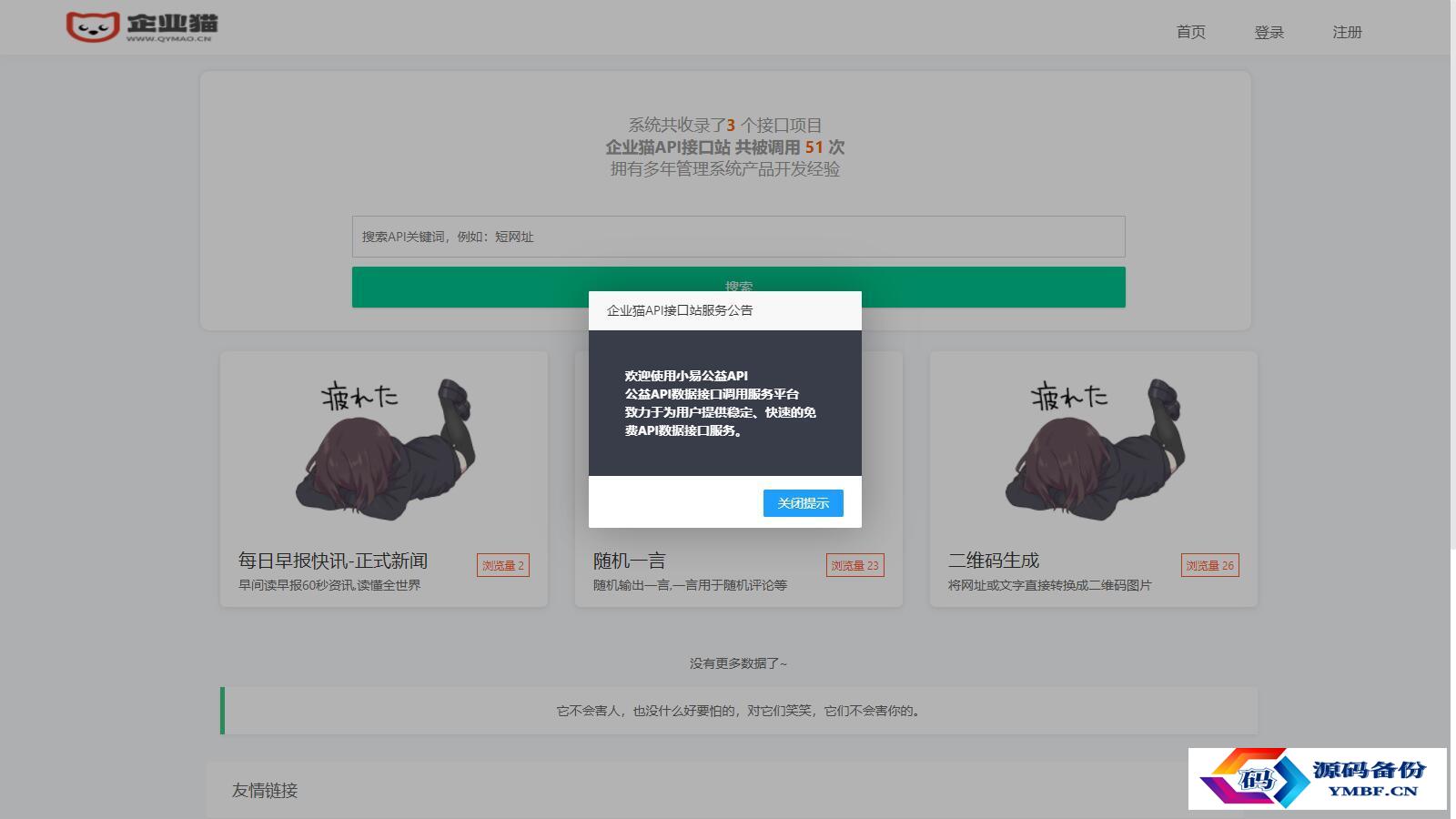Close the notice with 关闭提示
This screenshot has height=819, width=1456.
[803, 503]
